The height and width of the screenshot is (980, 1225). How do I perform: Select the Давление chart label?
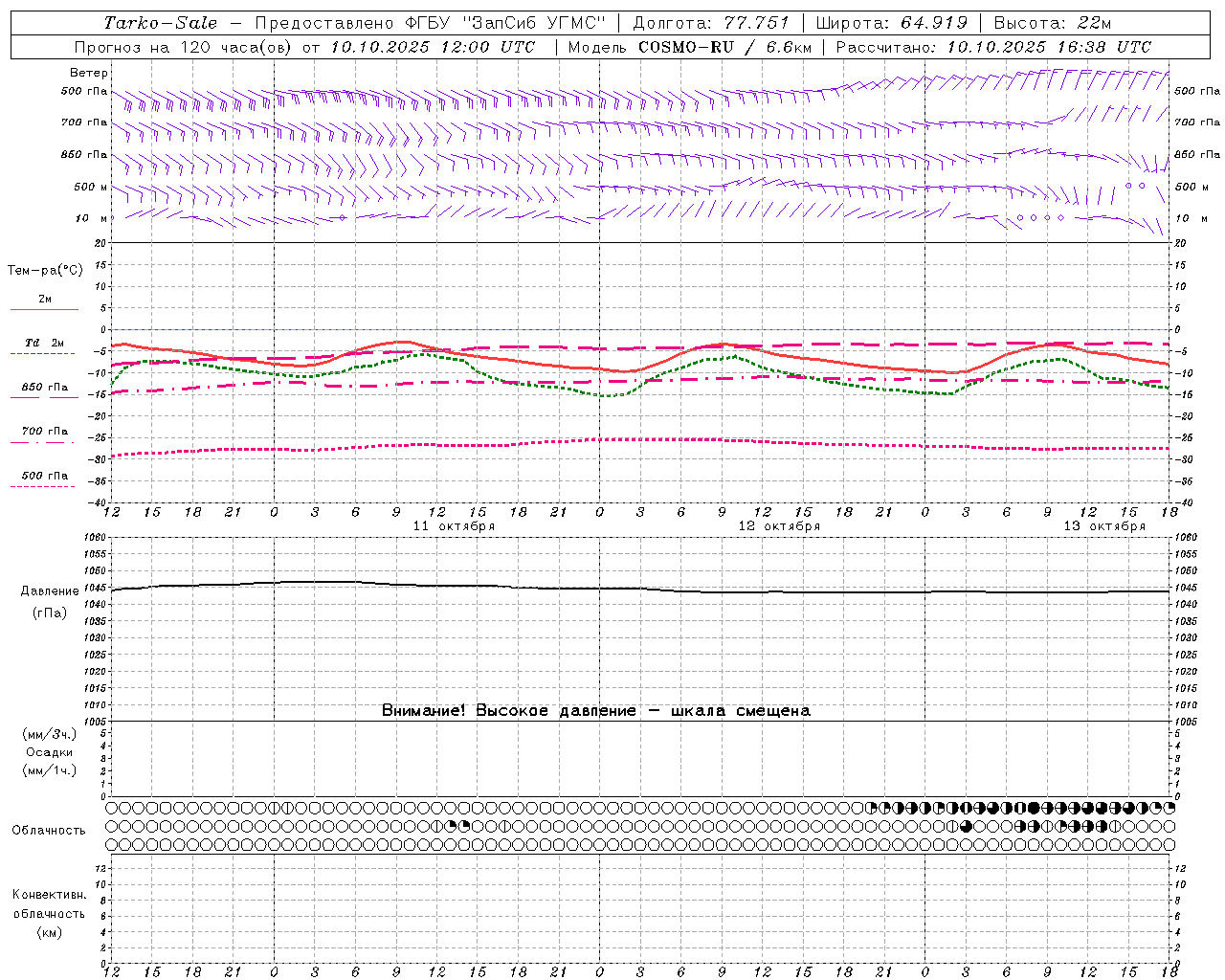(x=50, y=591)
